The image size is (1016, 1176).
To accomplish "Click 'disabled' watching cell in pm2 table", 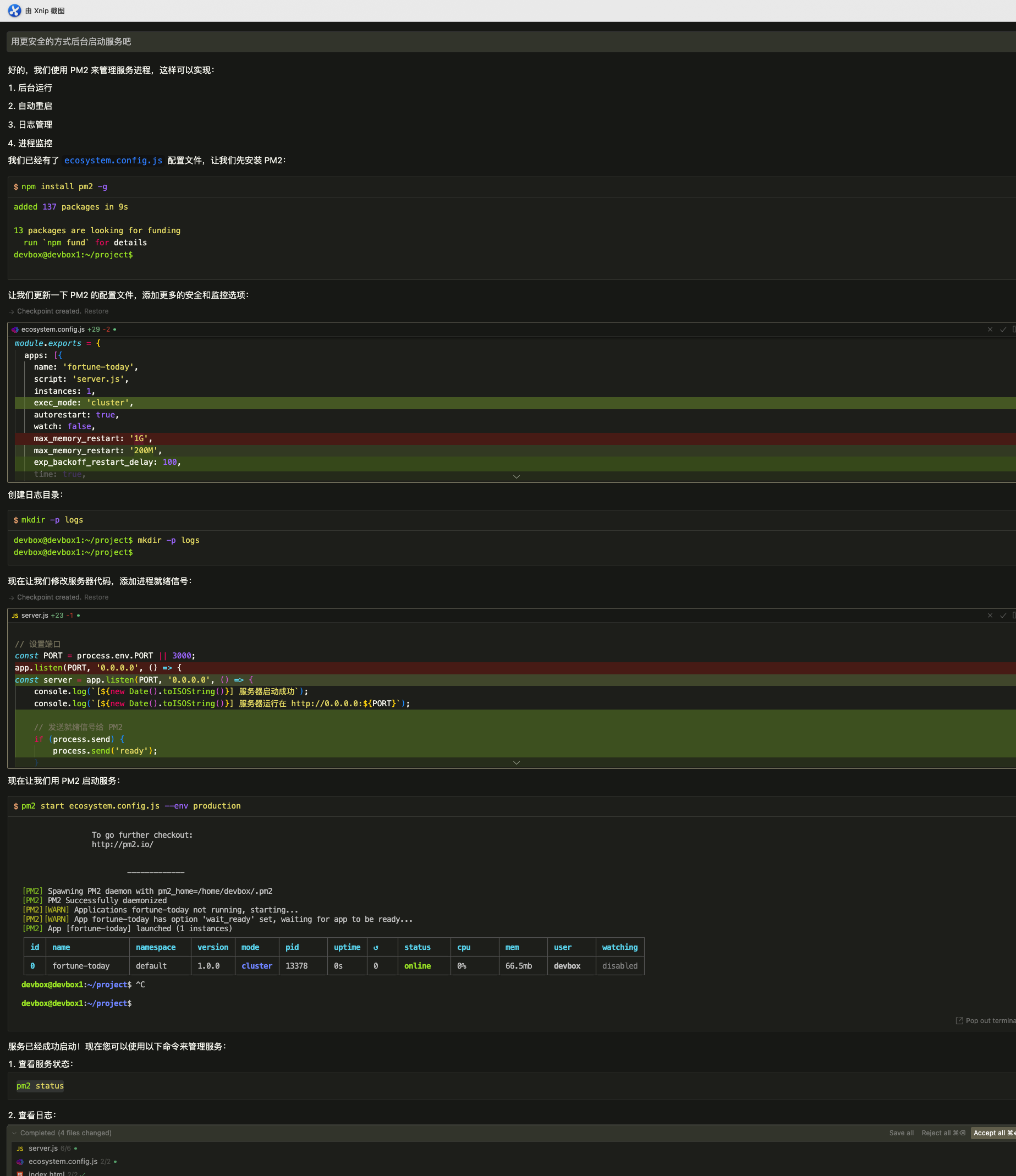I will (x=620, y=966).
